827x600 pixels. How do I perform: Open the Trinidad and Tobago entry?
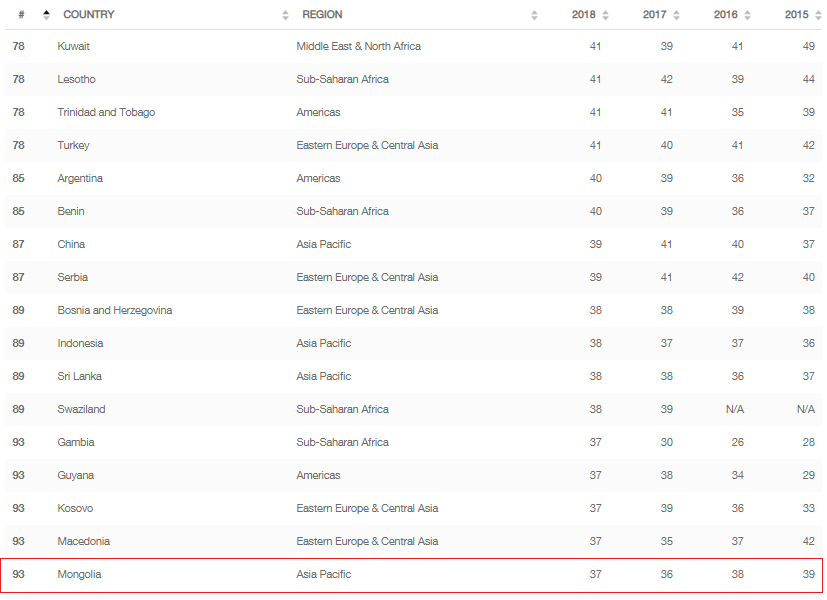pyautogui.click(x=106, y=112)
